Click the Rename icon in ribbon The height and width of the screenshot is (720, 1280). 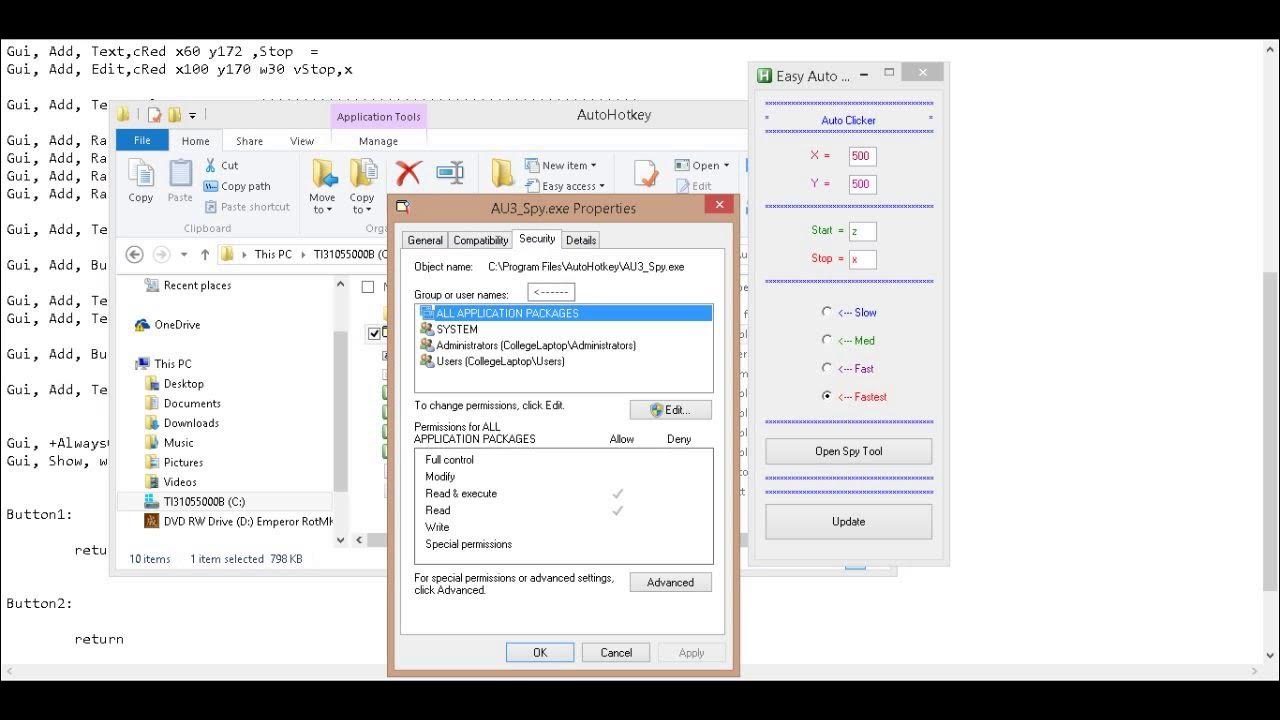(450, 172)
